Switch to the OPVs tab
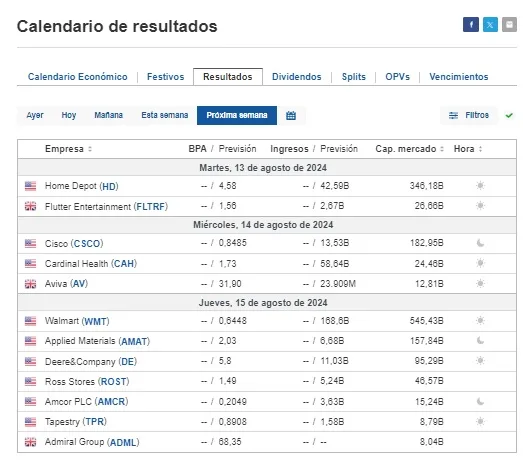Viewport: 523px width, 469px height. [x=398, y=77]
